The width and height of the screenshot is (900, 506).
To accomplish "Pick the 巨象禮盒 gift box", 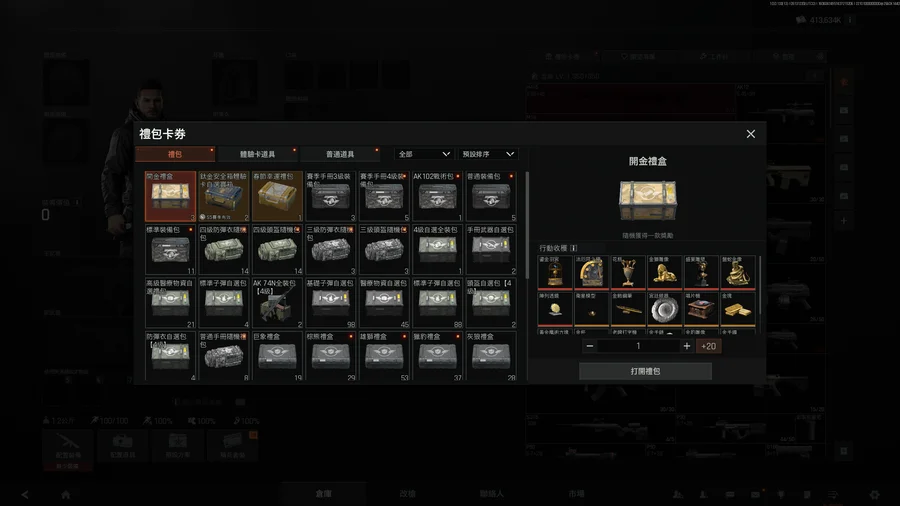I will (x=277, y=356).
